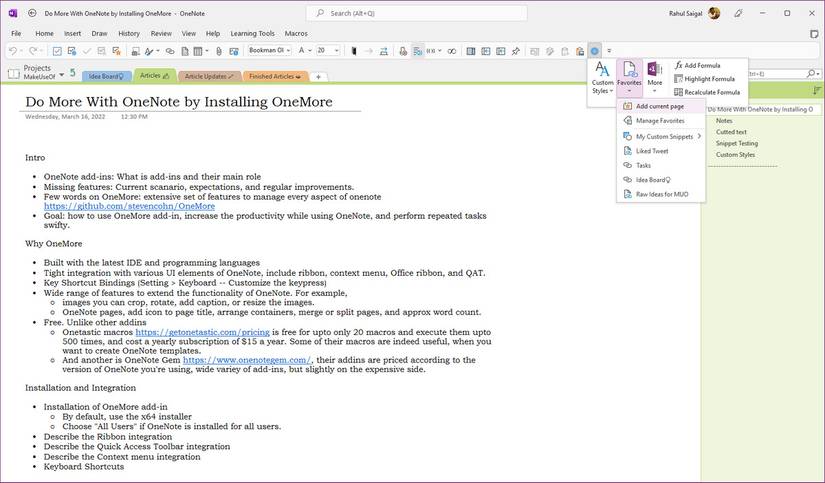Click the Undo arrow in the toolbar
The height and width of the screenshot is (483, 825).
click(x=12, y=51)
